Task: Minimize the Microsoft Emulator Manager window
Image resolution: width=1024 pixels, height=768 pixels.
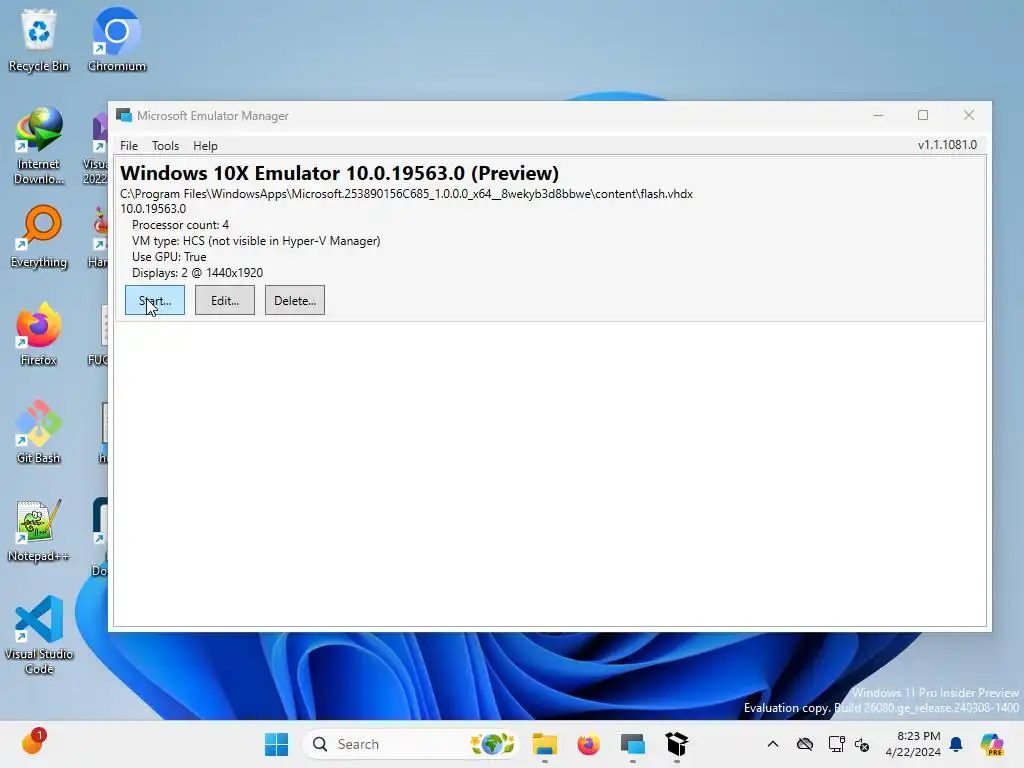Action: click(878, 116)
